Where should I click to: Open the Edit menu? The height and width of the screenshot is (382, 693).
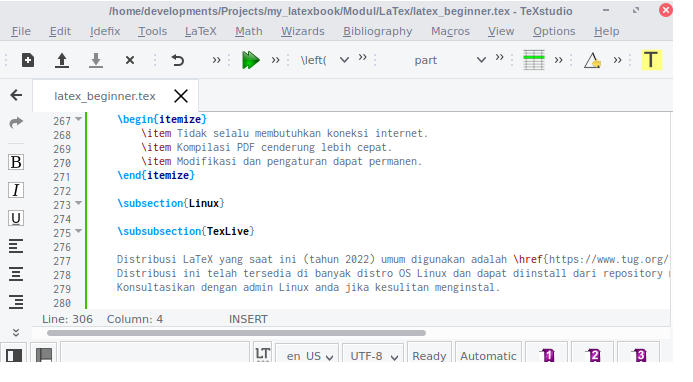coord(60,31)
